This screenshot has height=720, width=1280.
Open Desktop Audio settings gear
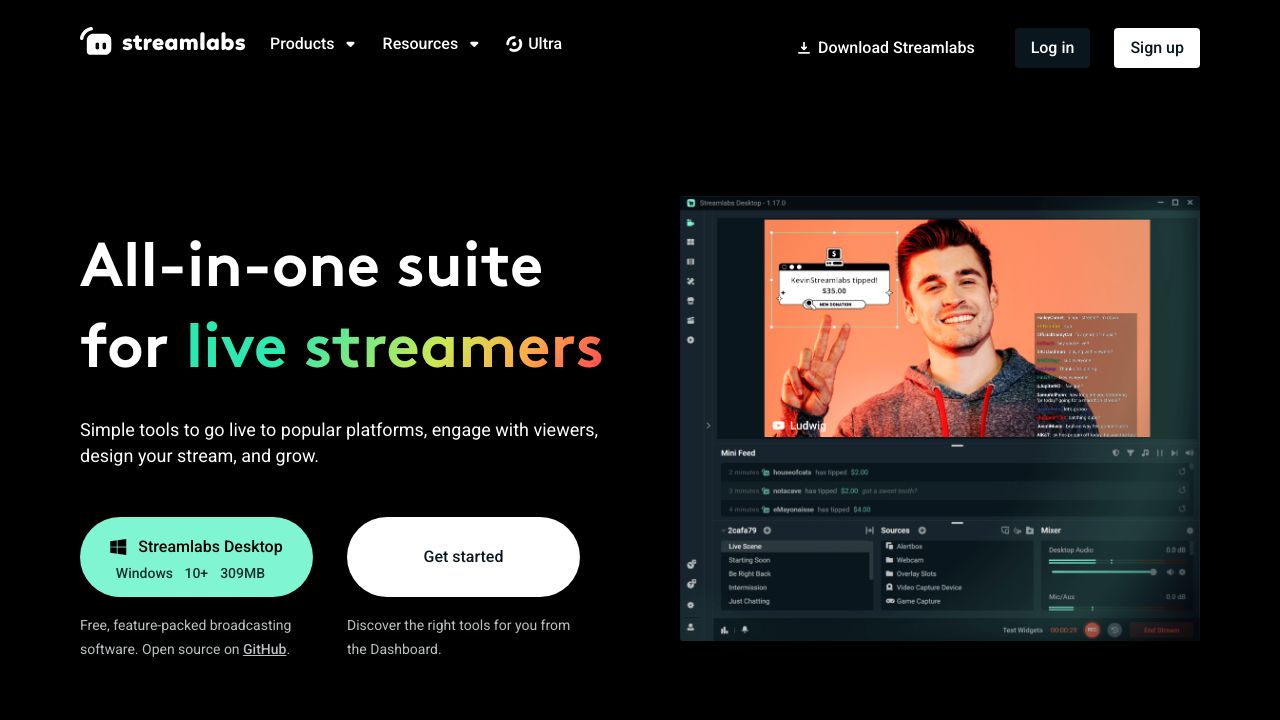click(x=1182, y=572)
